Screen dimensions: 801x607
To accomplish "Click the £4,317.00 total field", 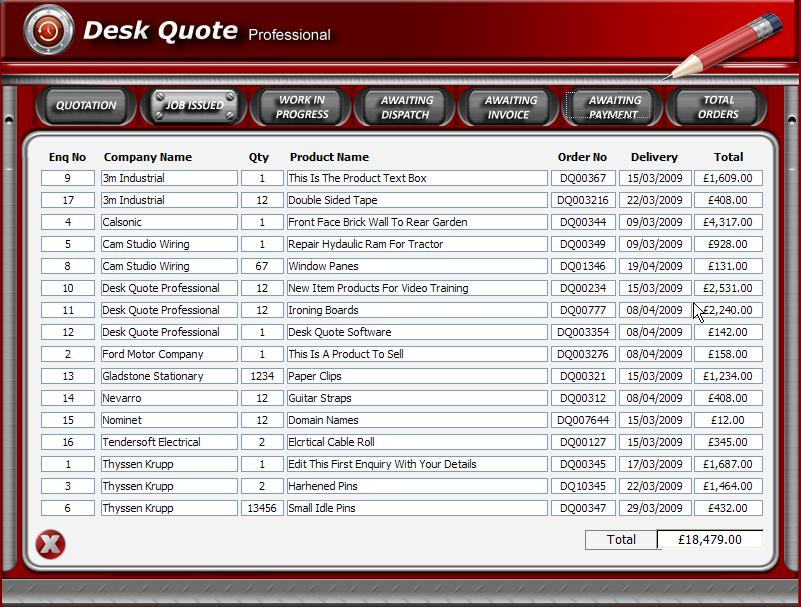I will point(729,222).
